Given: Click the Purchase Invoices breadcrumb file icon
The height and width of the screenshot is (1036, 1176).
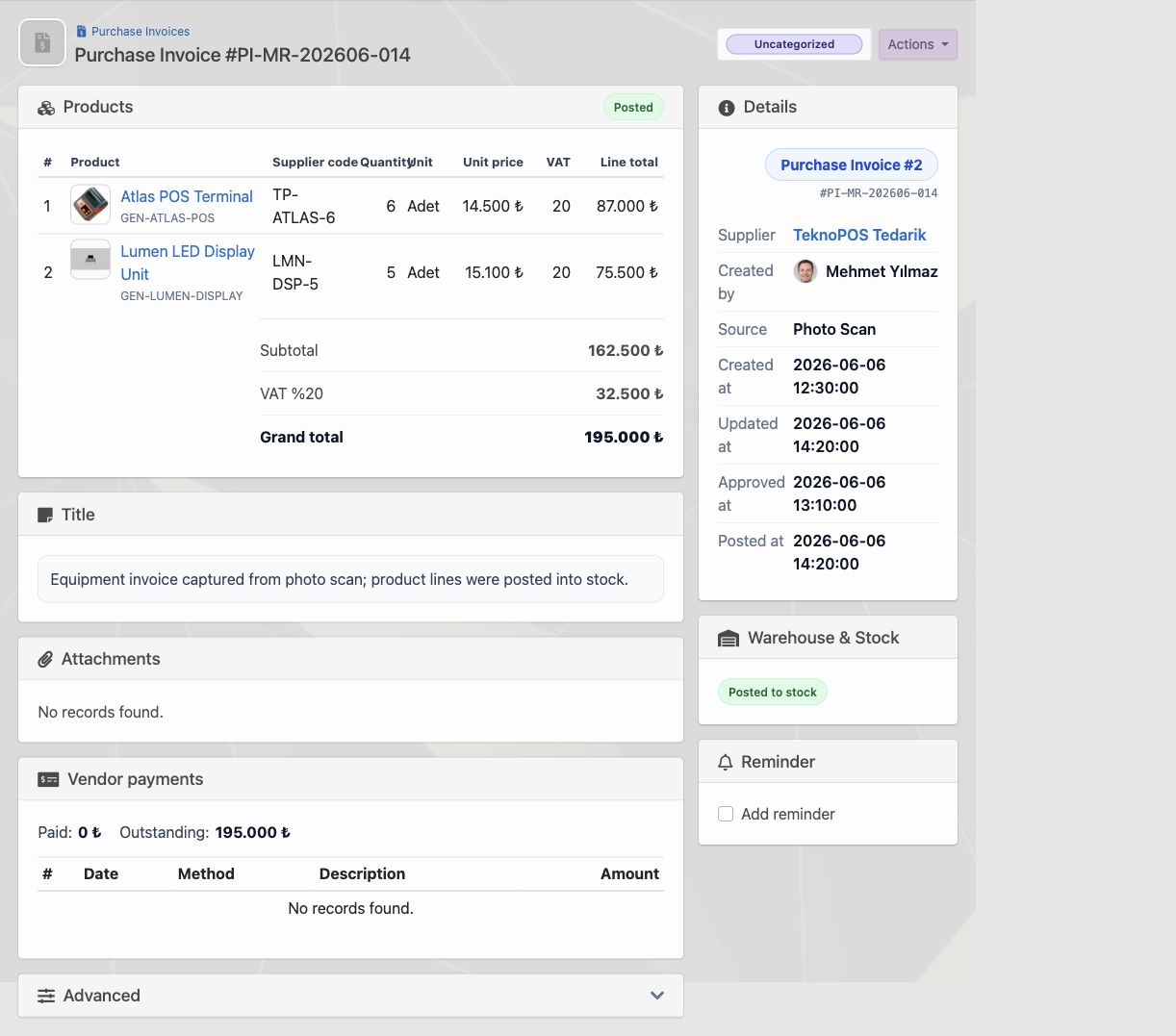Looking at the screenshot, I should coord(81,32).
